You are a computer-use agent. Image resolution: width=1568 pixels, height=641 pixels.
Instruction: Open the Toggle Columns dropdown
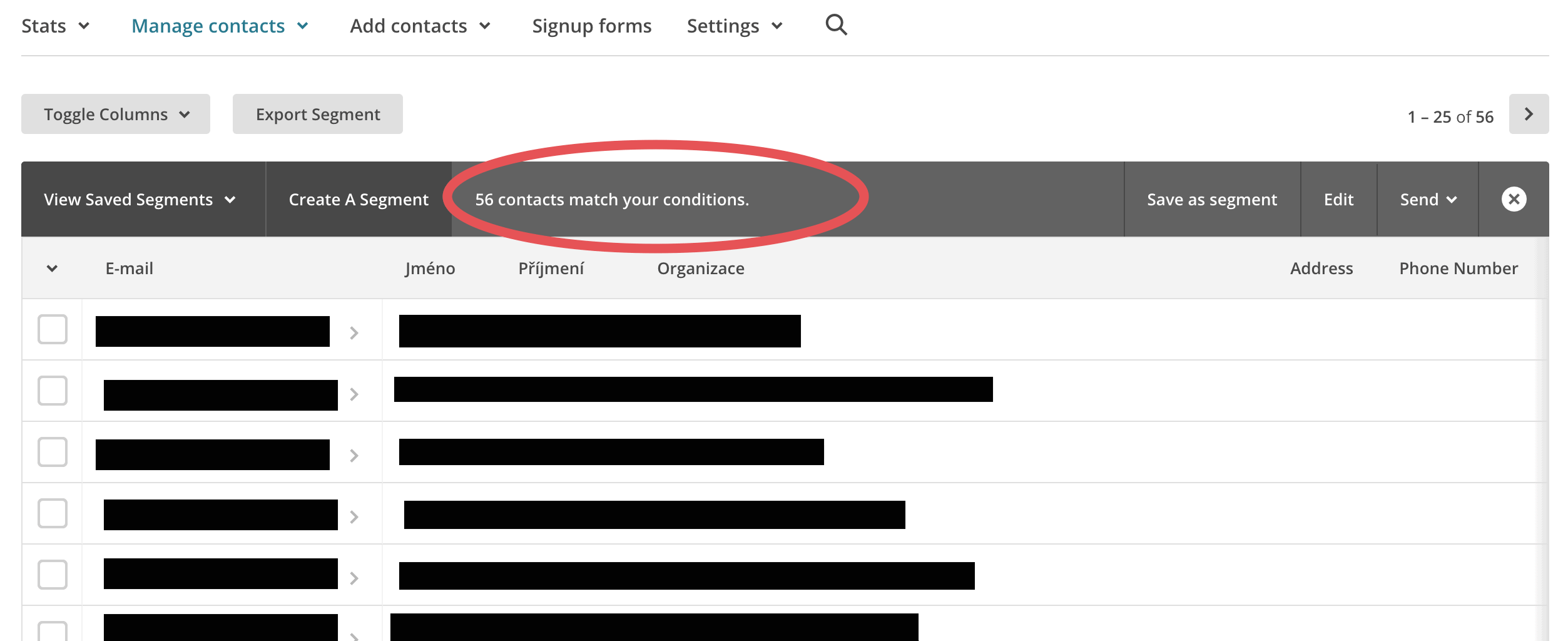pyautogui.click(x=116, y=114)
